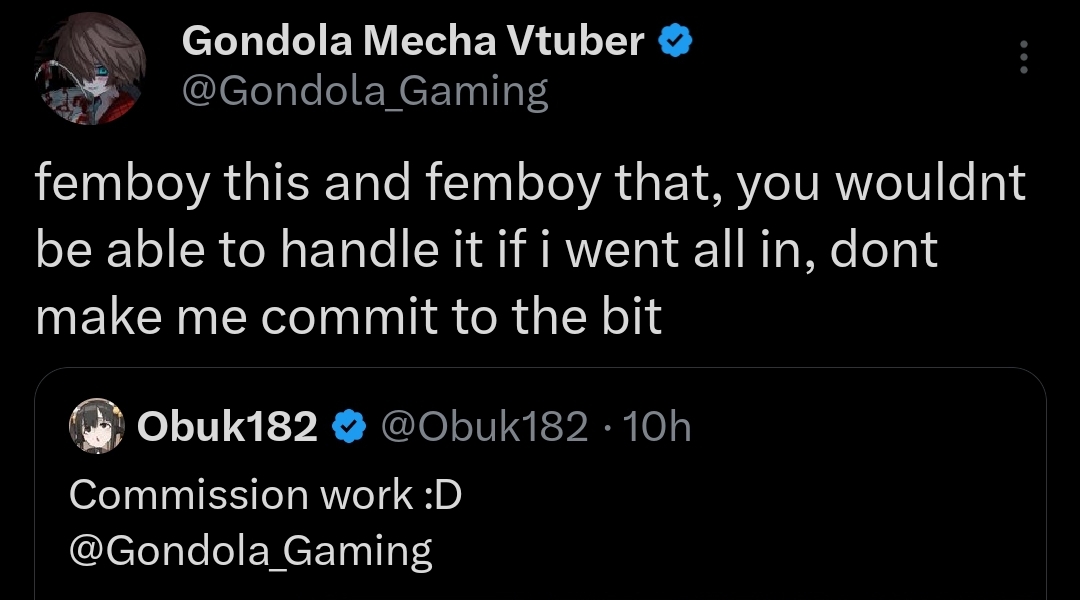Click Obuk182's small avatar in quoted tweet

(95, 427)
